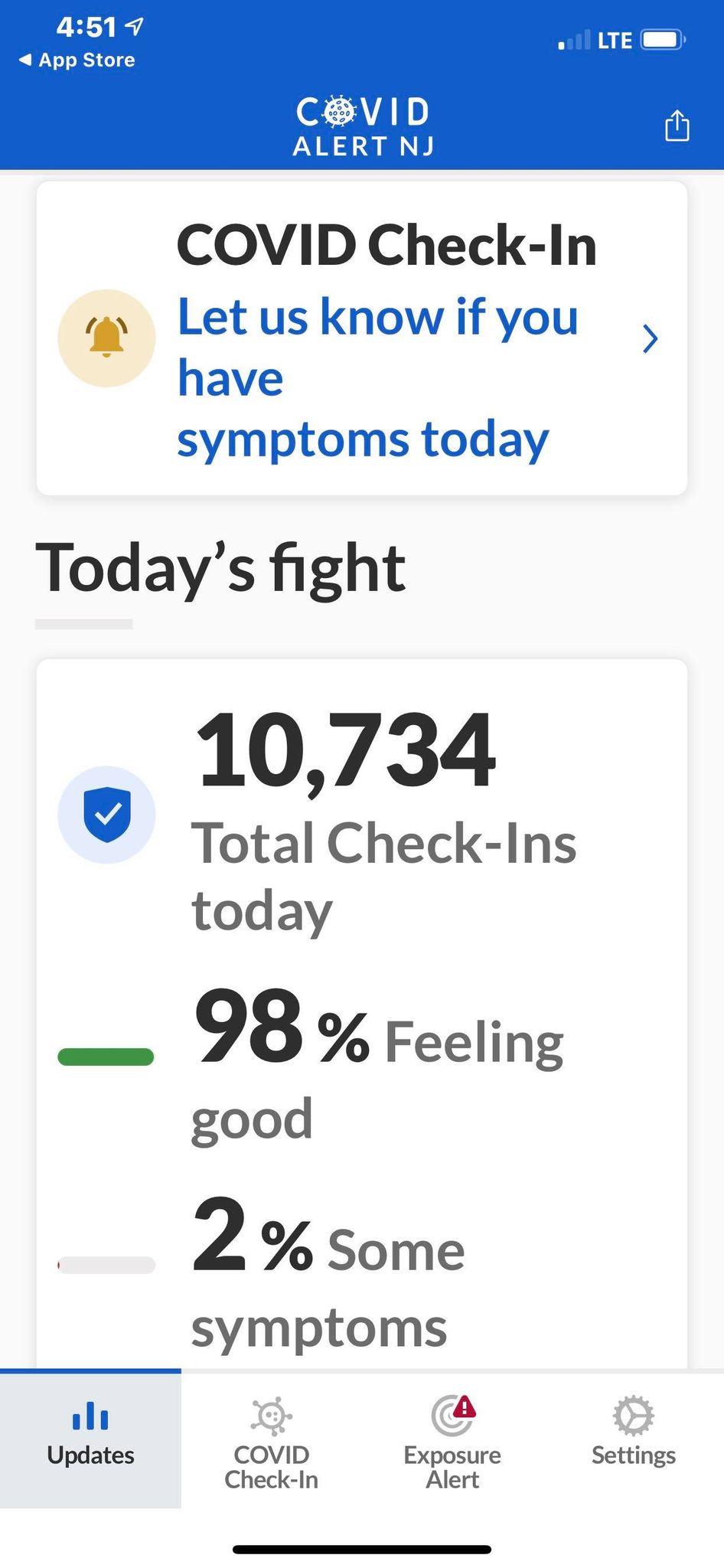Tap the Some symptoms progress bar
This screenshot has height=1568, width=724.
(106, 1265)
